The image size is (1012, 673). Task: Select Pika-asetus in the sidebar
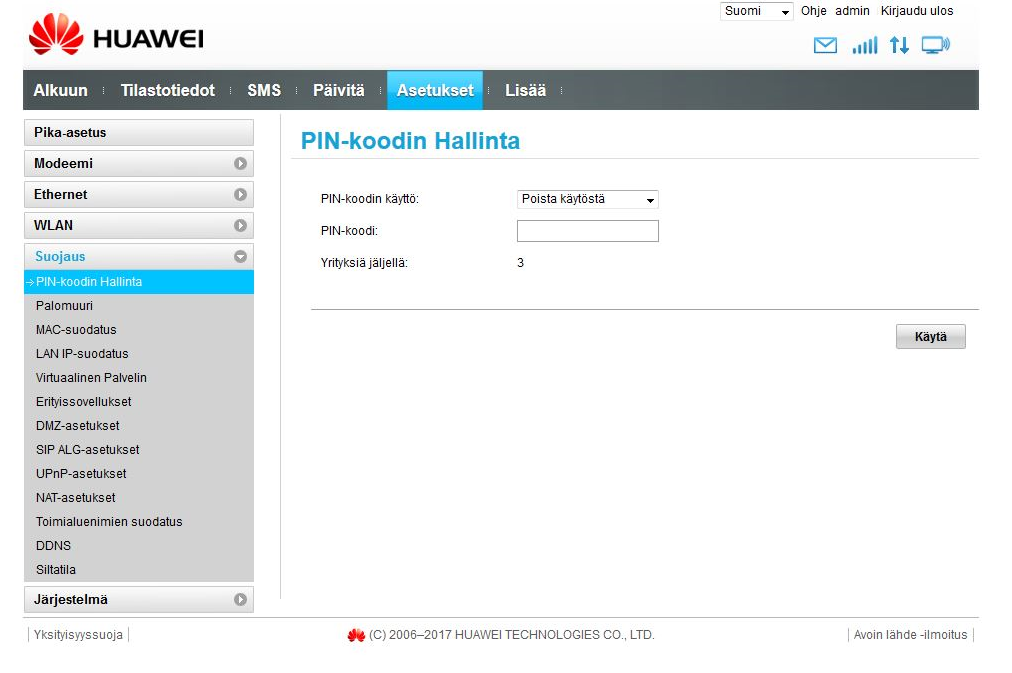138,133
